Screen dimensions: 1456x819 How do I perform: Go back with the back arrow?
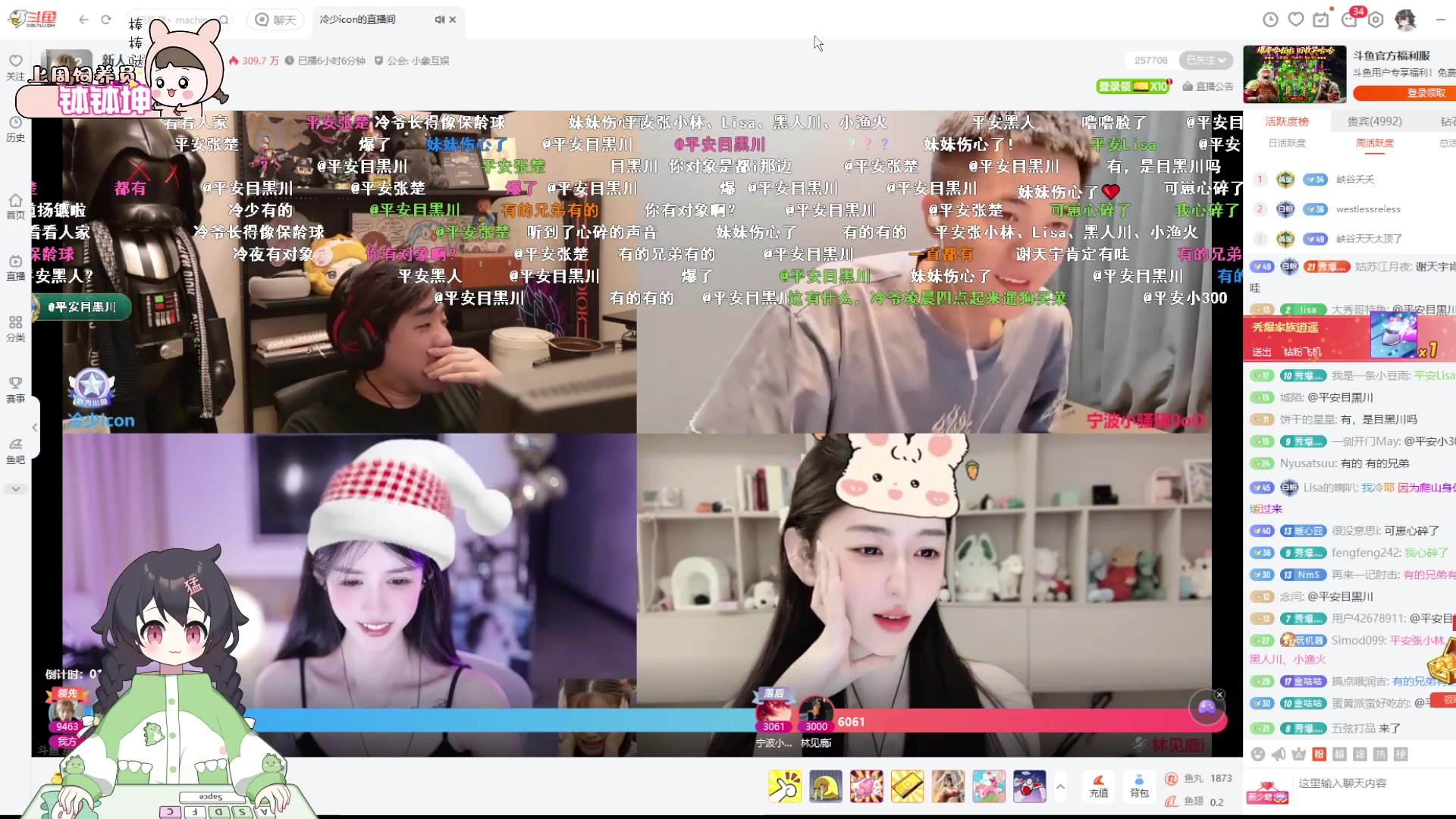[x=83, y=20]
